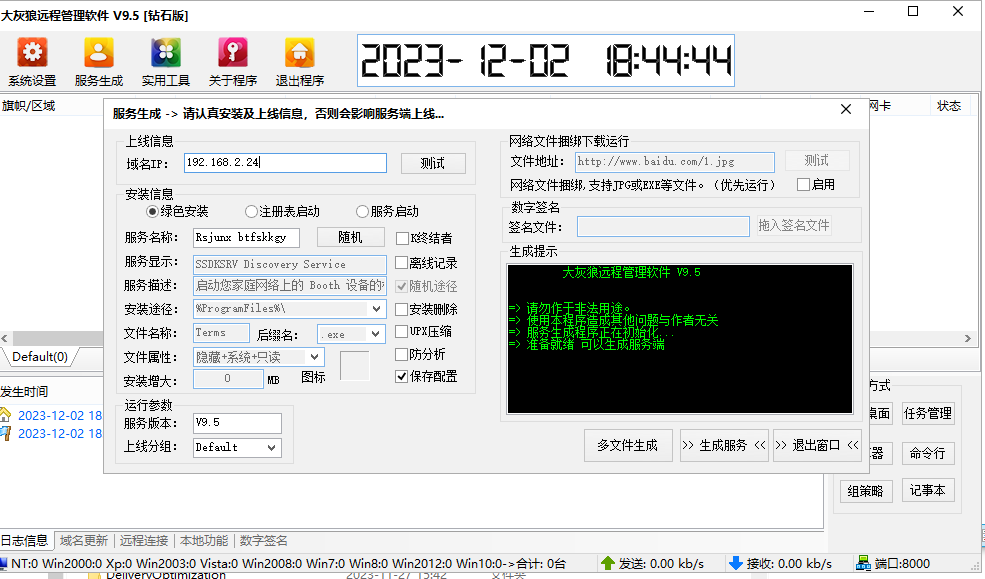Viewport: 985px width, 579px height.
Task: Open the 本地功能 tab
Action: 204,541
